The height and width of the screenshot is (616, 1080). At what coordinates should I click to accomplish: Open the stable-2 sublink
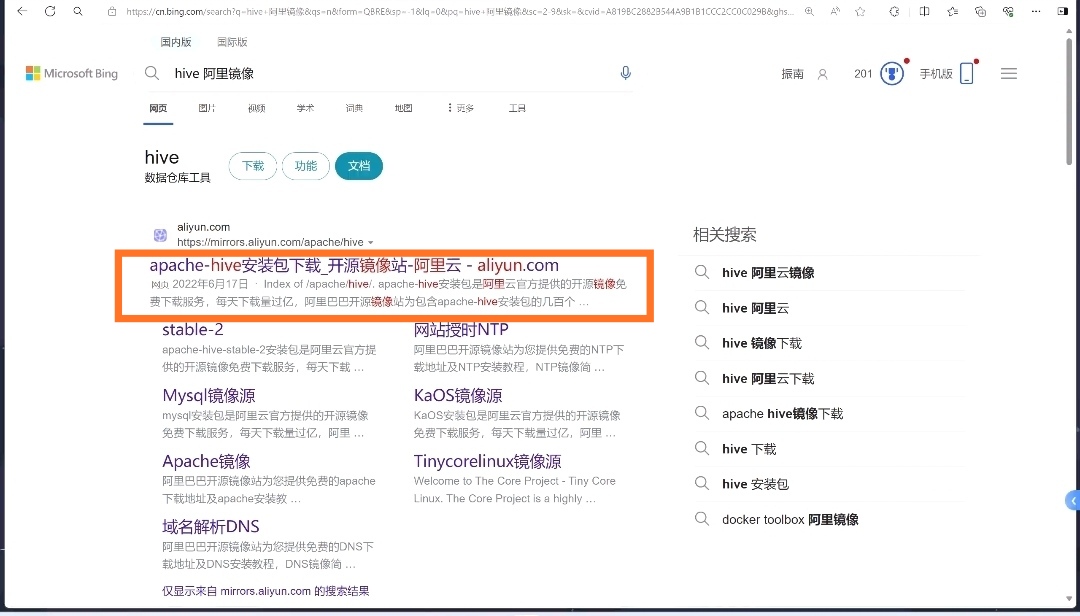[193, 329]
